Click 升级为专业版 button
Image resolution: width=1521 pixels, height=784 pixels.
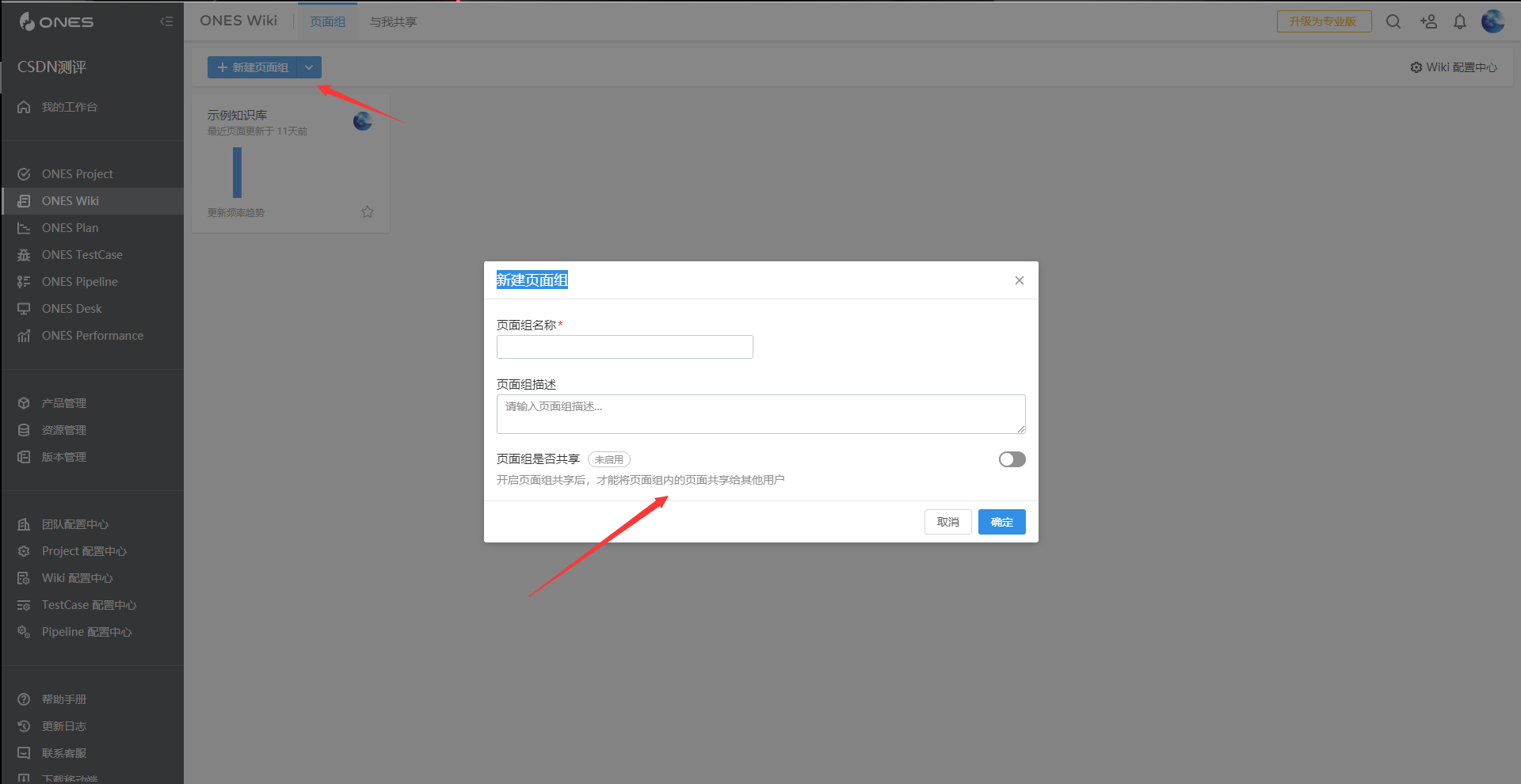1324,21
